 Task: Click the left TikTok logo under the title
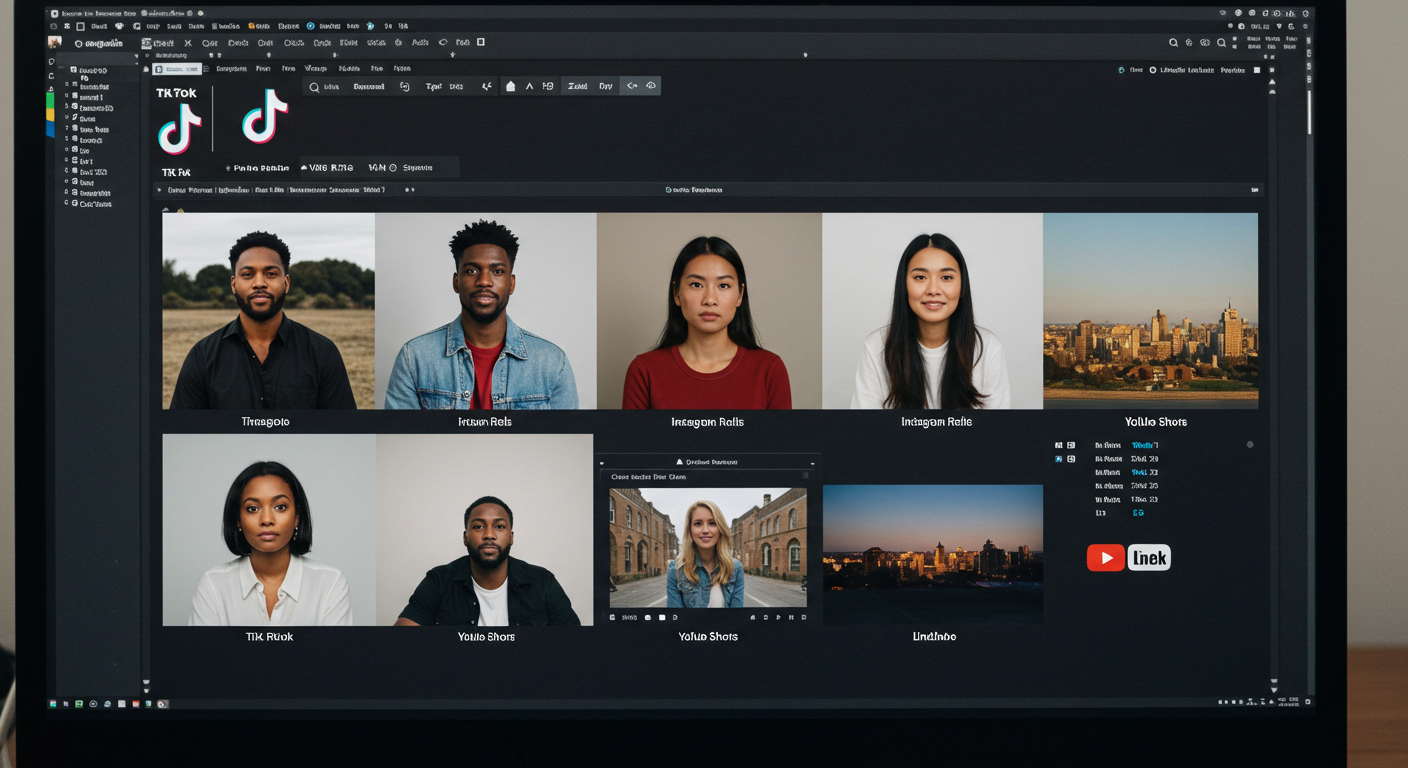pos(180,128)
